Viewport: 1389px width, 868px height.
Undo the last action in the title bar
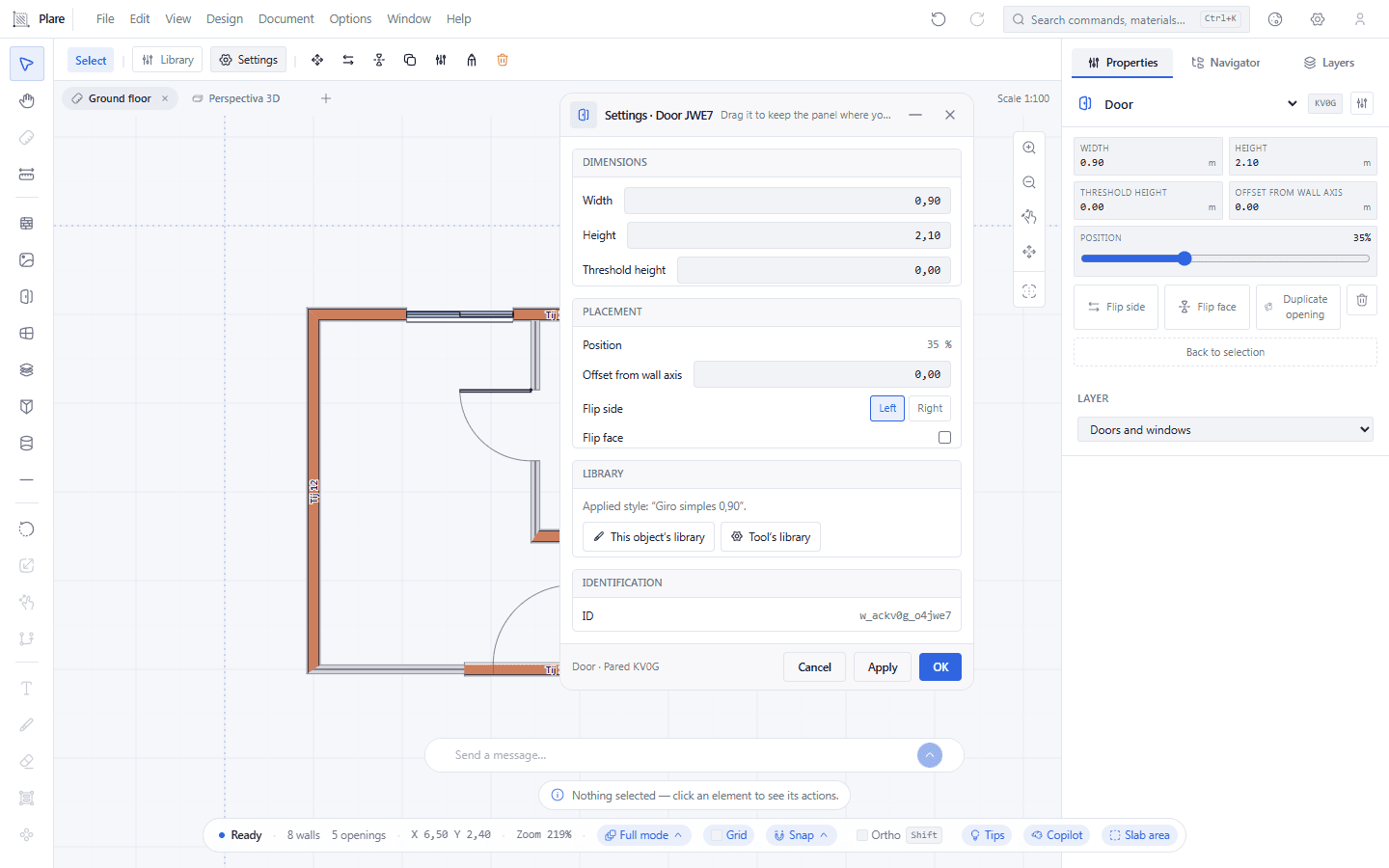point(939,19)
